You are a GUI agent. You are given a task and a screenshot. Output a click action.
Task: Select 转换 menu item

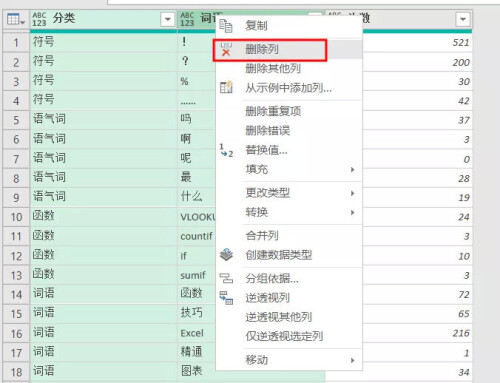coord(256,212)
